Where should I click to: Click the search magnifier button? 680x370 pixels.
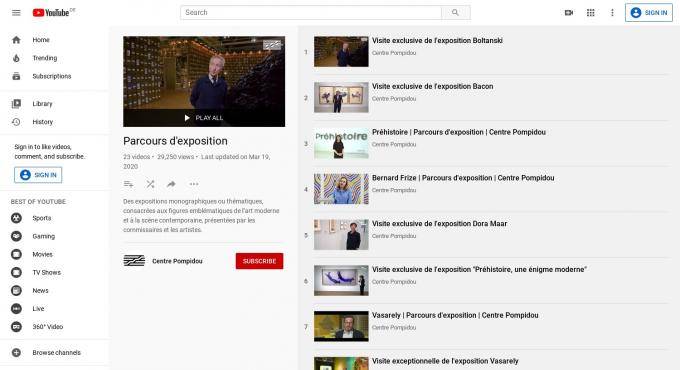point(455,13)
